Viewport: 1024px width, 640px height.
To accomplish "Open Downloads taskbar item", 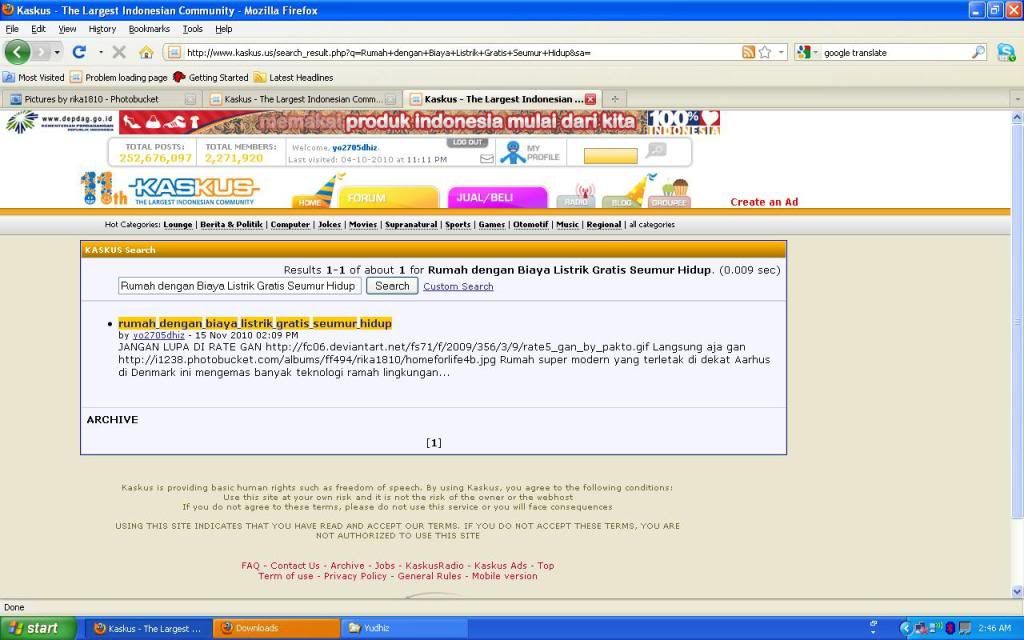I will coord(276,628).
